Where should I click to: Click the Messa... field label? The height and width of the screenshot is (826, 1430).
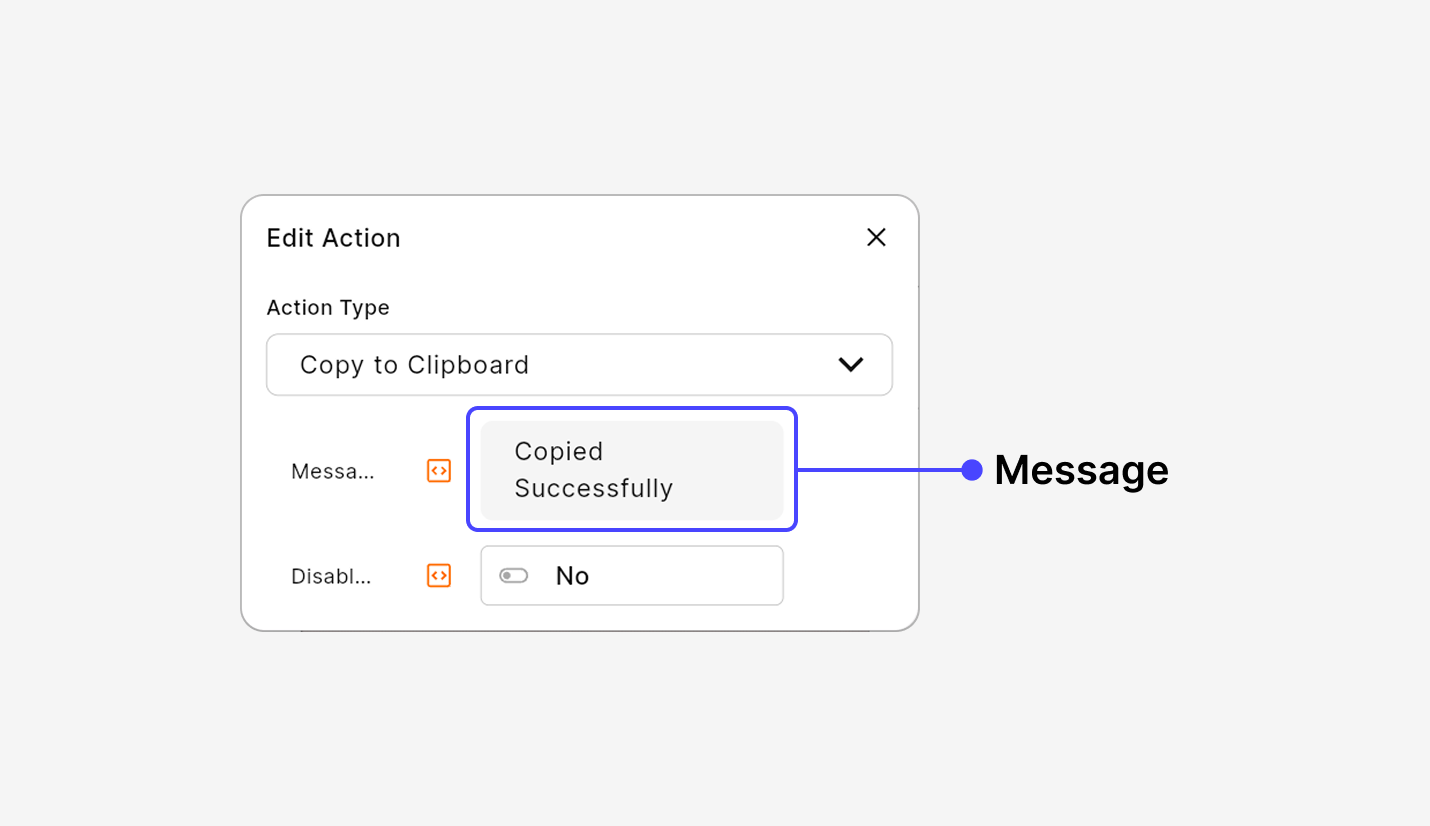tap(333, 470)
